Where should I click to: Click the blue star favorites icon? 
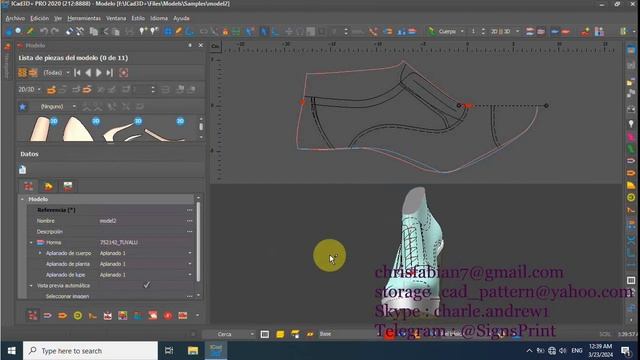pos(22,107)
